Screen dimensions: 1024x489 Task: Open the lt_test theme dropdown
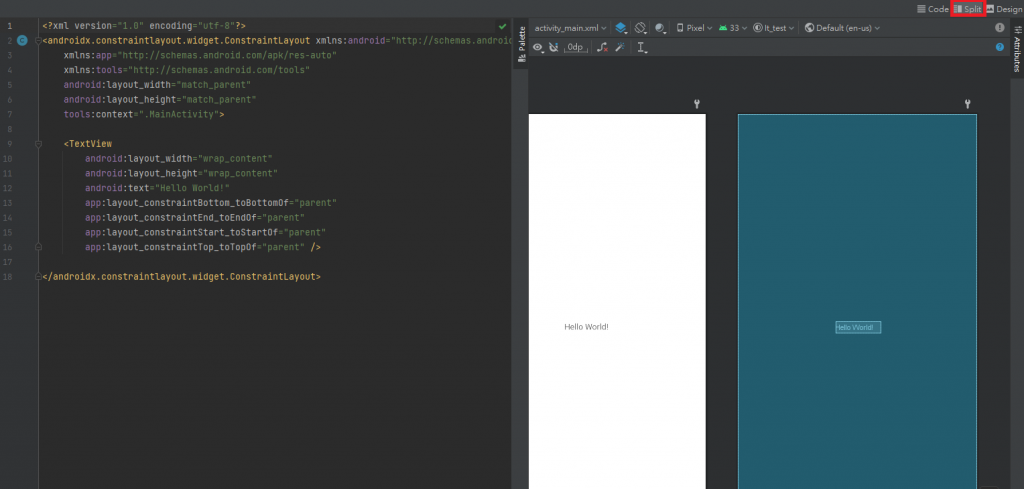pos(774,28)
